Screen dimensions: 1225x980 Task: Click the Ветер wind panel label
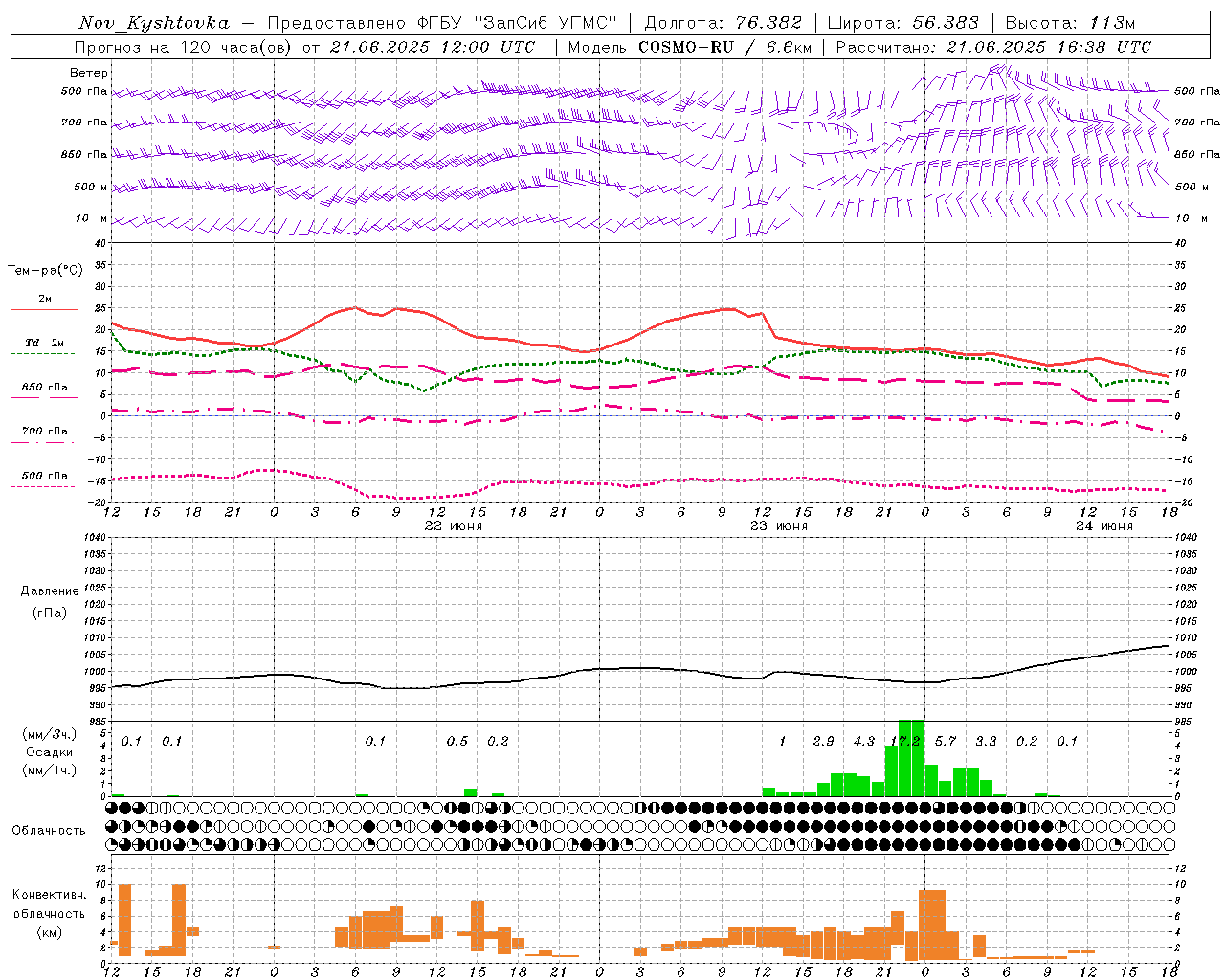point(88,73)
